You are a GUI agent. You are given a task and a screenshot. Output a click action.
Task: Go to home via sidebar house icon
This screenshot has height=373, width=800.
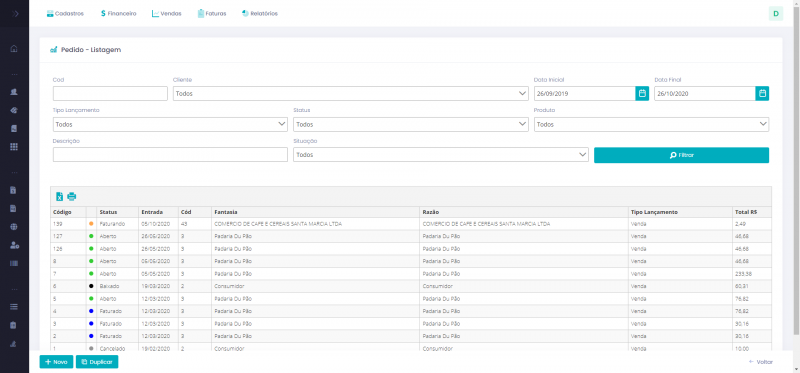pyautogui.click(x=14, y=49)
